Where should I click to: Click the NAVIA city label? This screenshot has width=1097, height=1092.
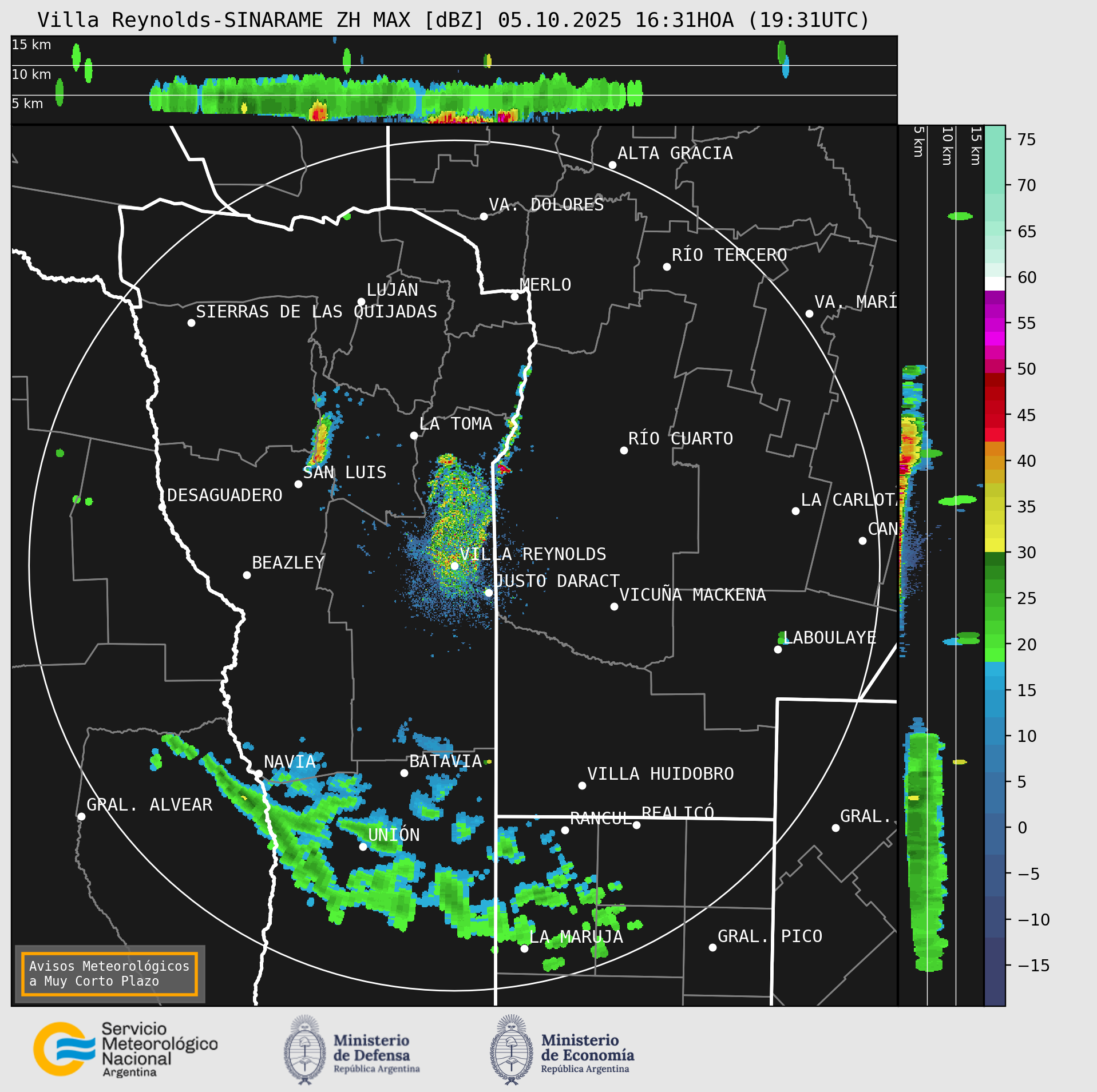290,762
